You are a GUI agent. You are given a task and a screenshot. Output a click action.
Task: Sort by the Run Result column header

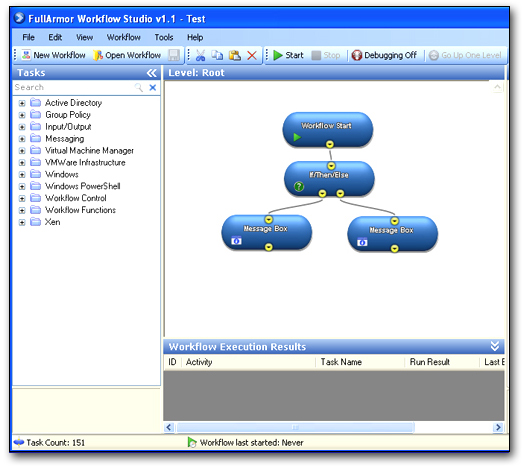click(x=442, y=362)
